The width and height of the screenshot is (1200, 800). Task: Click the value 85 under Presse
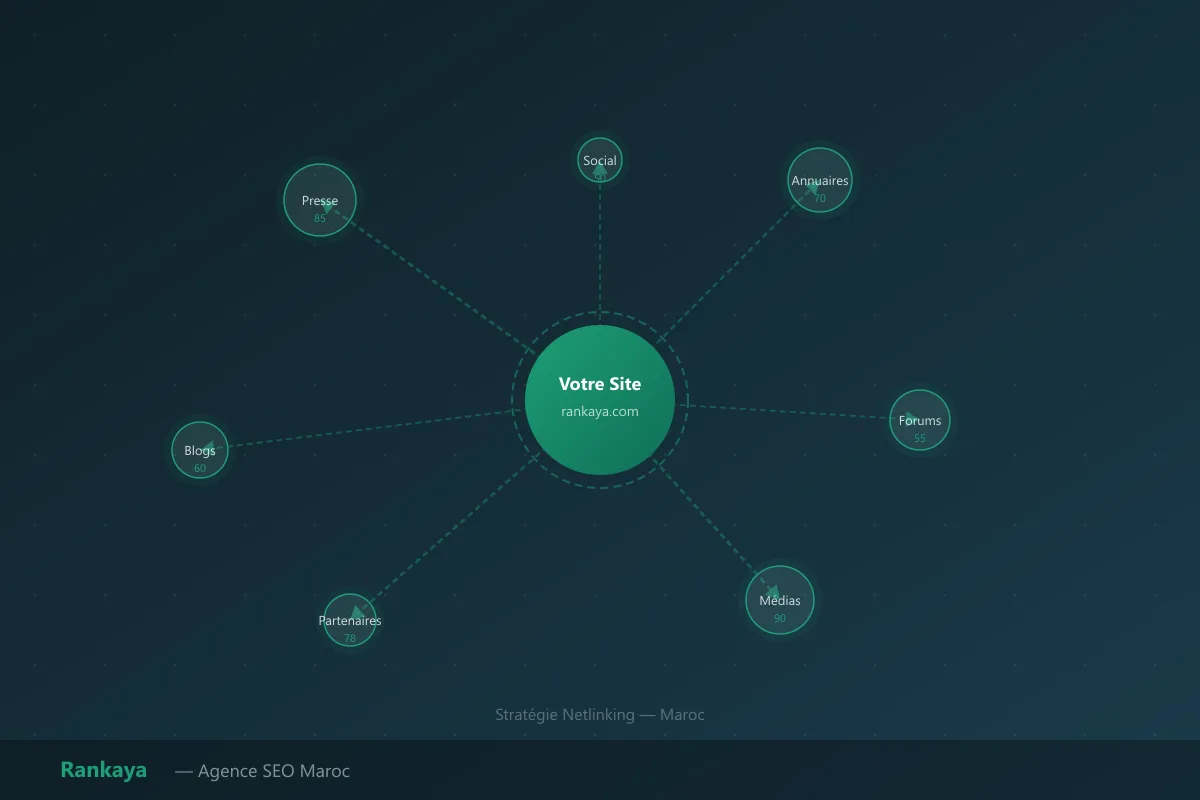(x=320, y=218)
